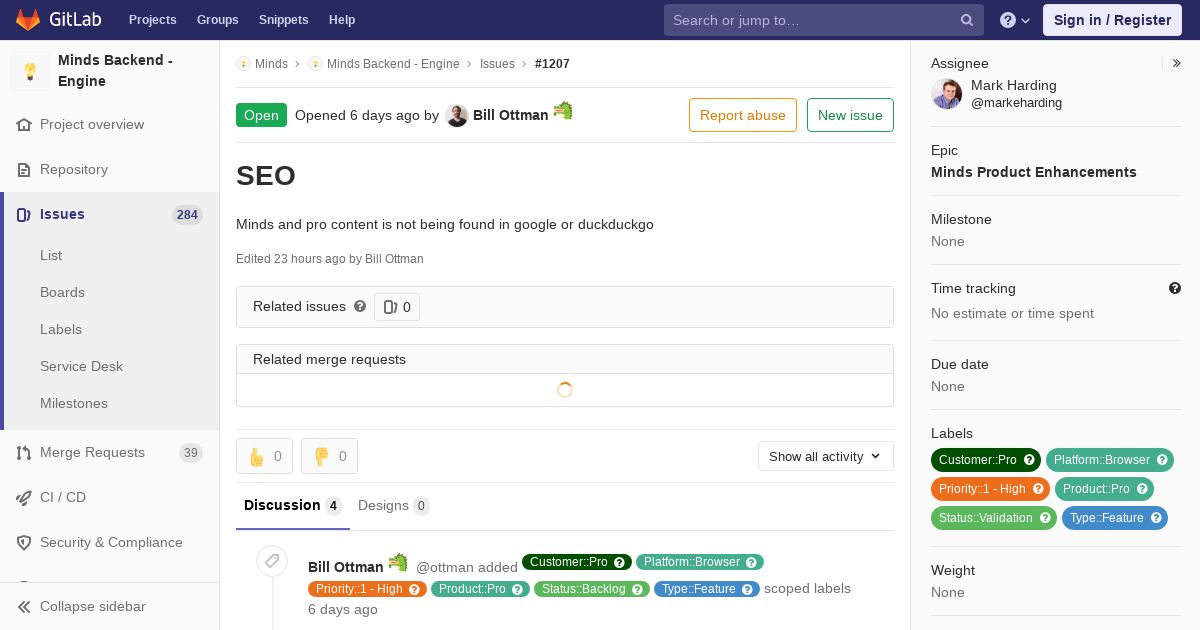Screen dimensions: 1200x630
Task: Click the Related issues help icon
Action: tap(360, 307)
